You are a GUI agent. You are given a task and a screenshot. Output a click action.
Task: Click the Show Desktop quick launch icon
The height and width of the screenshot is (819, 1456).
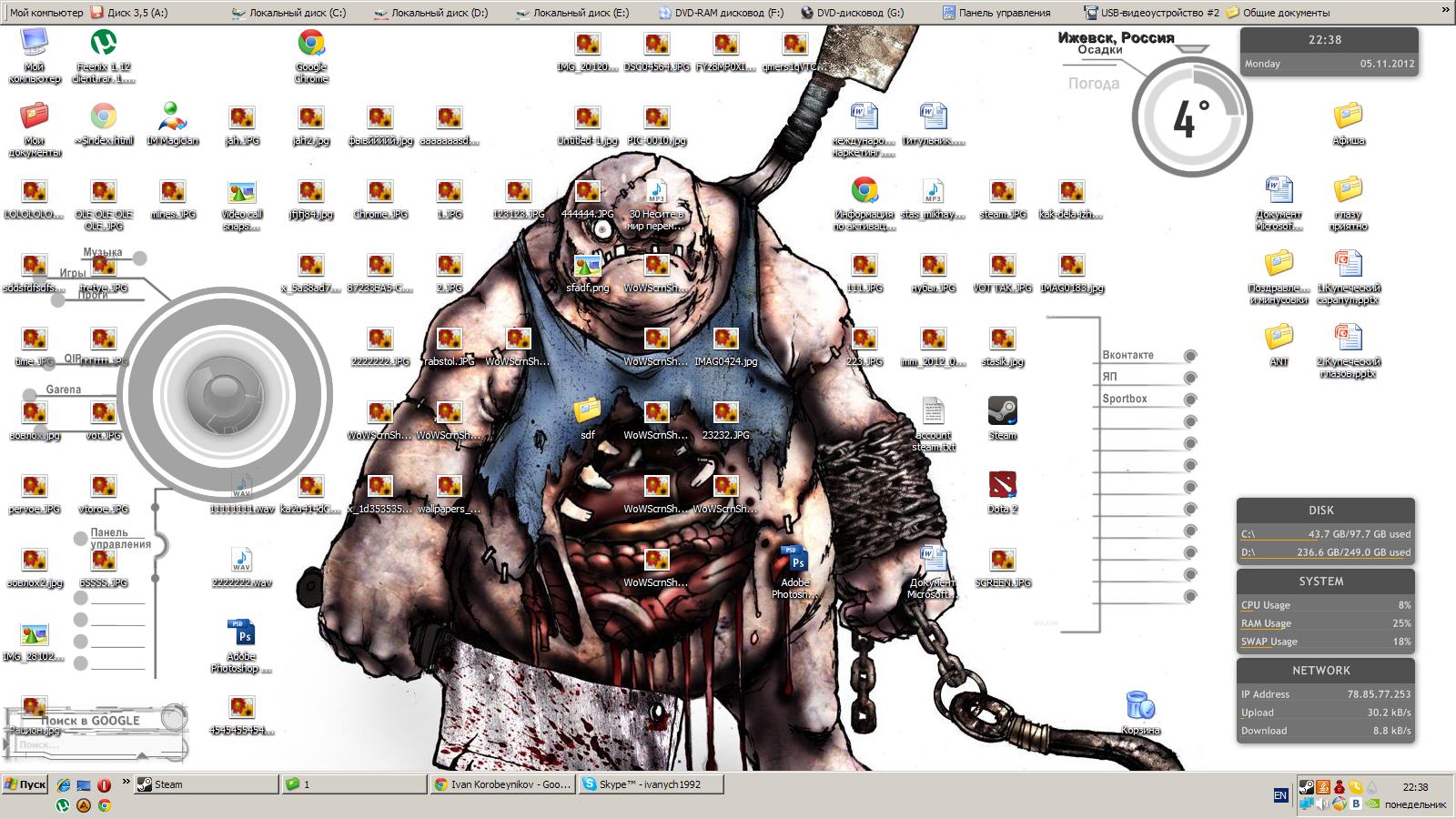tap(84, 784)
